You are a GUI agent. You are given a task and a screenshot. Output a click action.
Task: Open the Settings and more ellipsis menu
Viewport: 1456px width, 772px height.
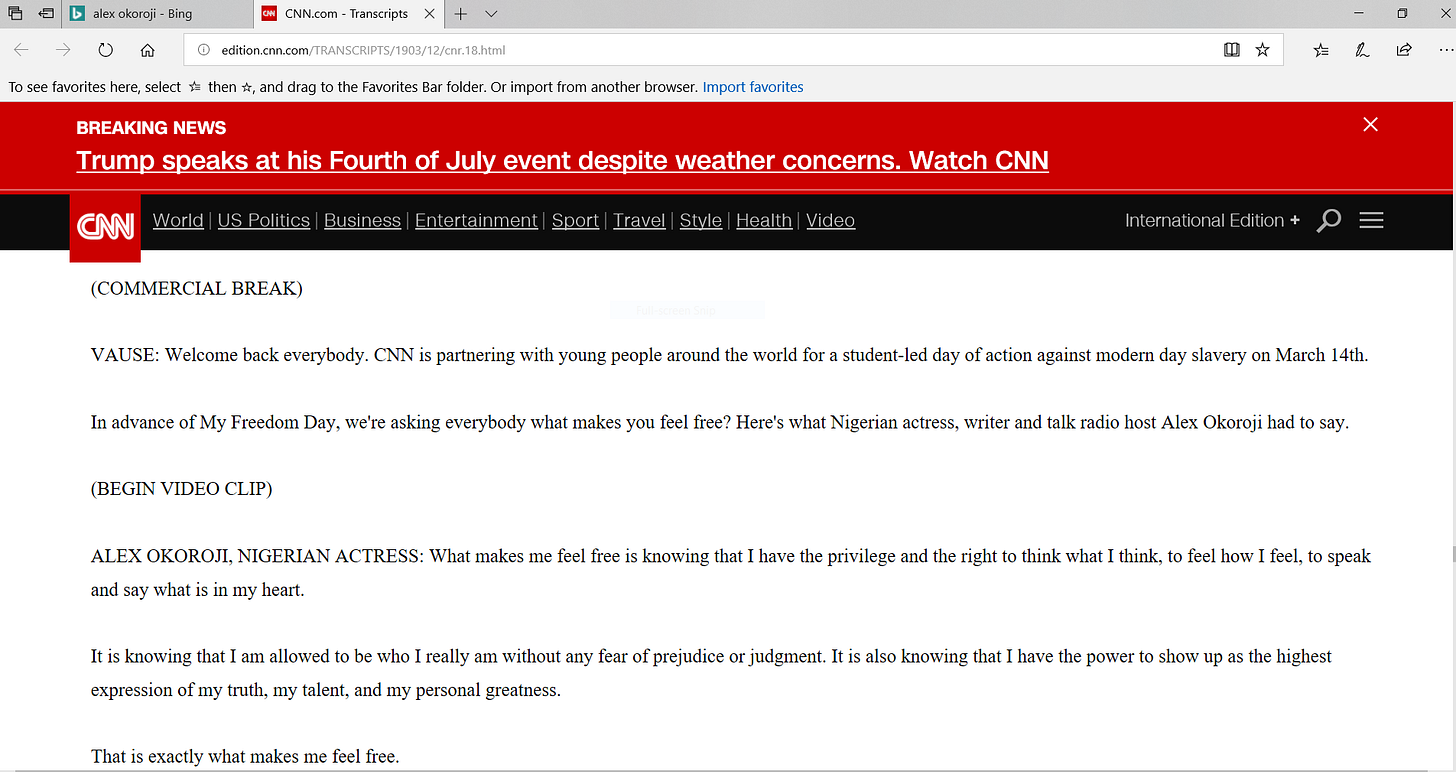click(1446, 50)
